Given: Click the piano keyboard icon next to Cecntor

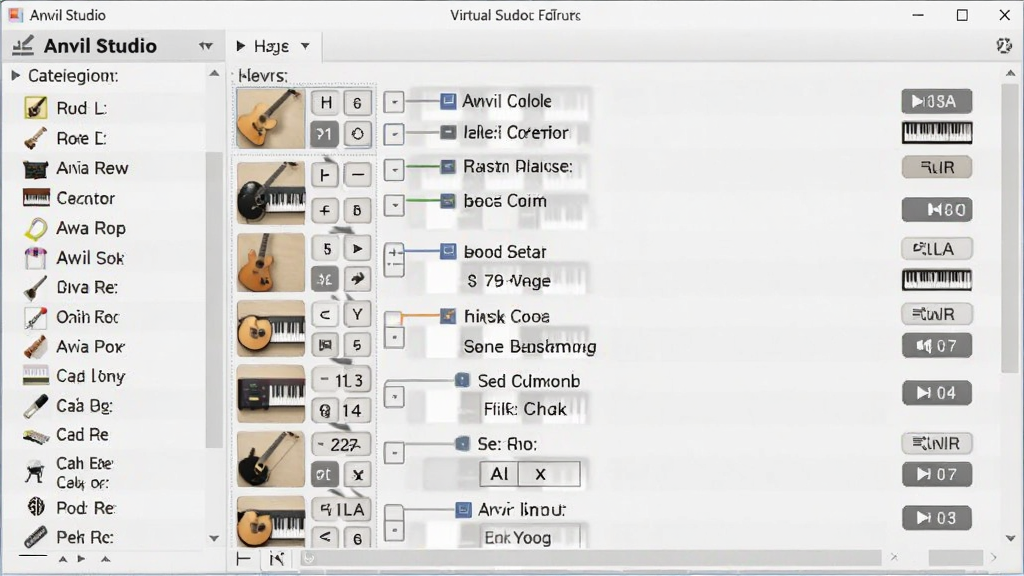Looking at the screenshot, I should click(36, 198).
